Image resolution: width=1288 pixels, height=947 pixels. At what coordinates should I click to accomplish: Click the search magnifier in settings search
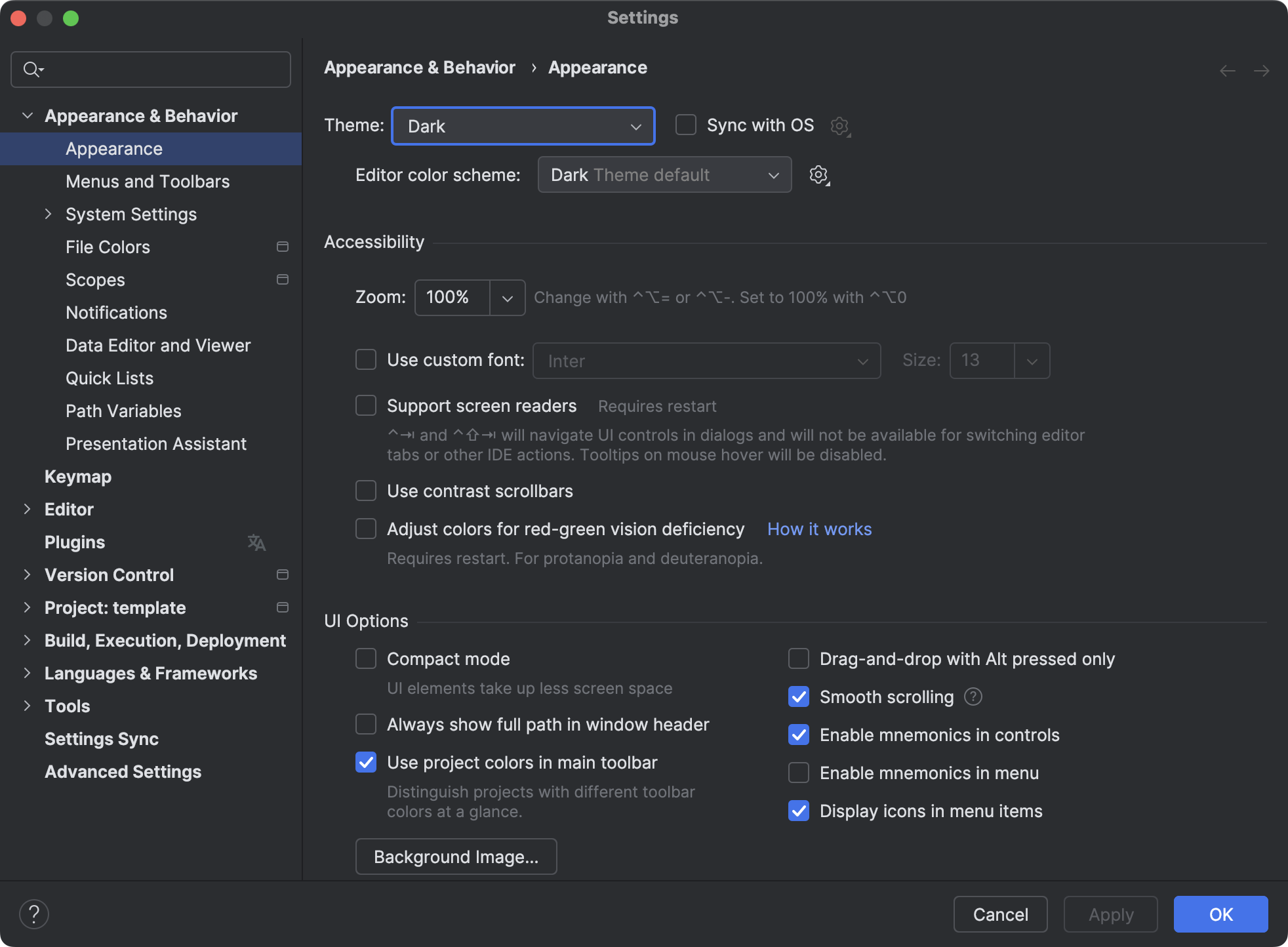tap(33, 69)
